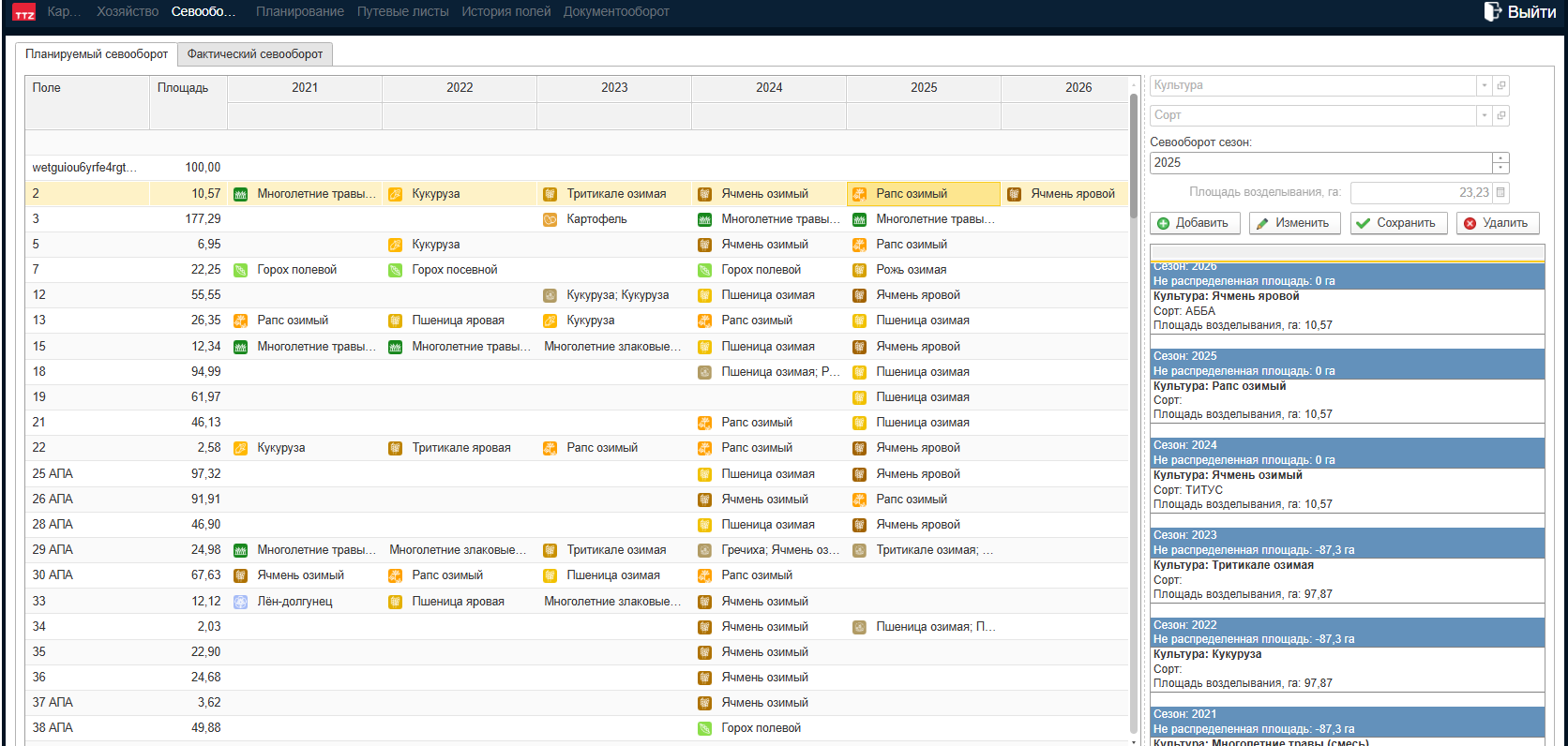The width and height of the screenshot is (1568, 746).
Task: Select the Сезон: 2024 entry in season list
Action: [1347, 445]
